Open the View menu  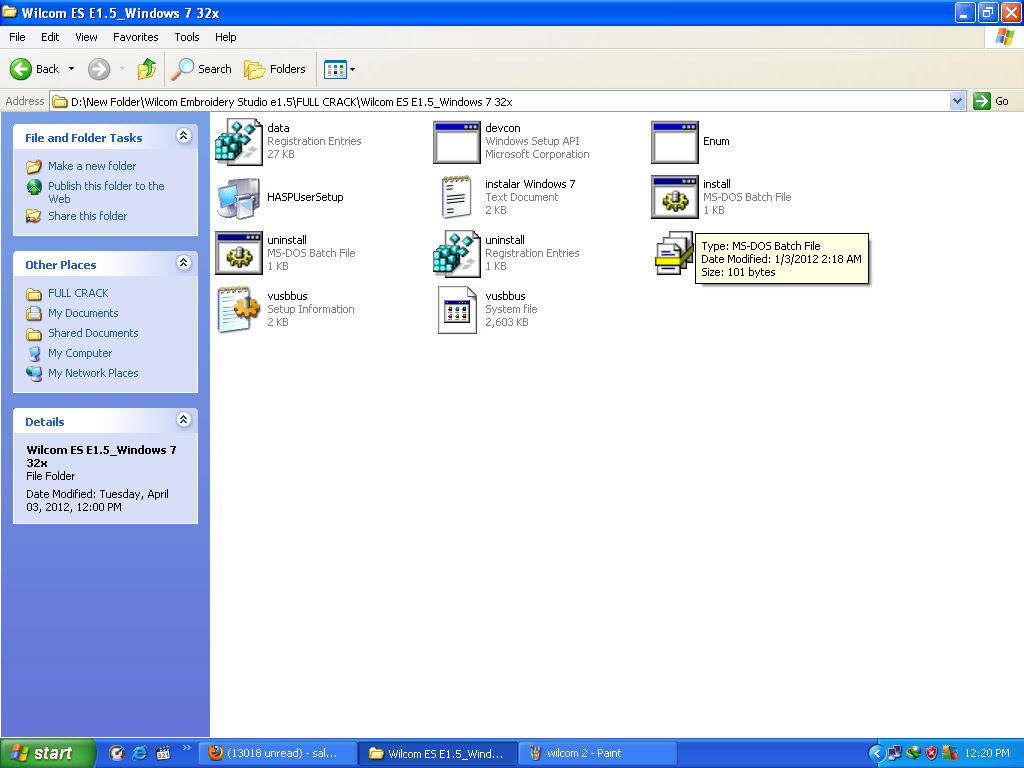[x=86, y=37]
